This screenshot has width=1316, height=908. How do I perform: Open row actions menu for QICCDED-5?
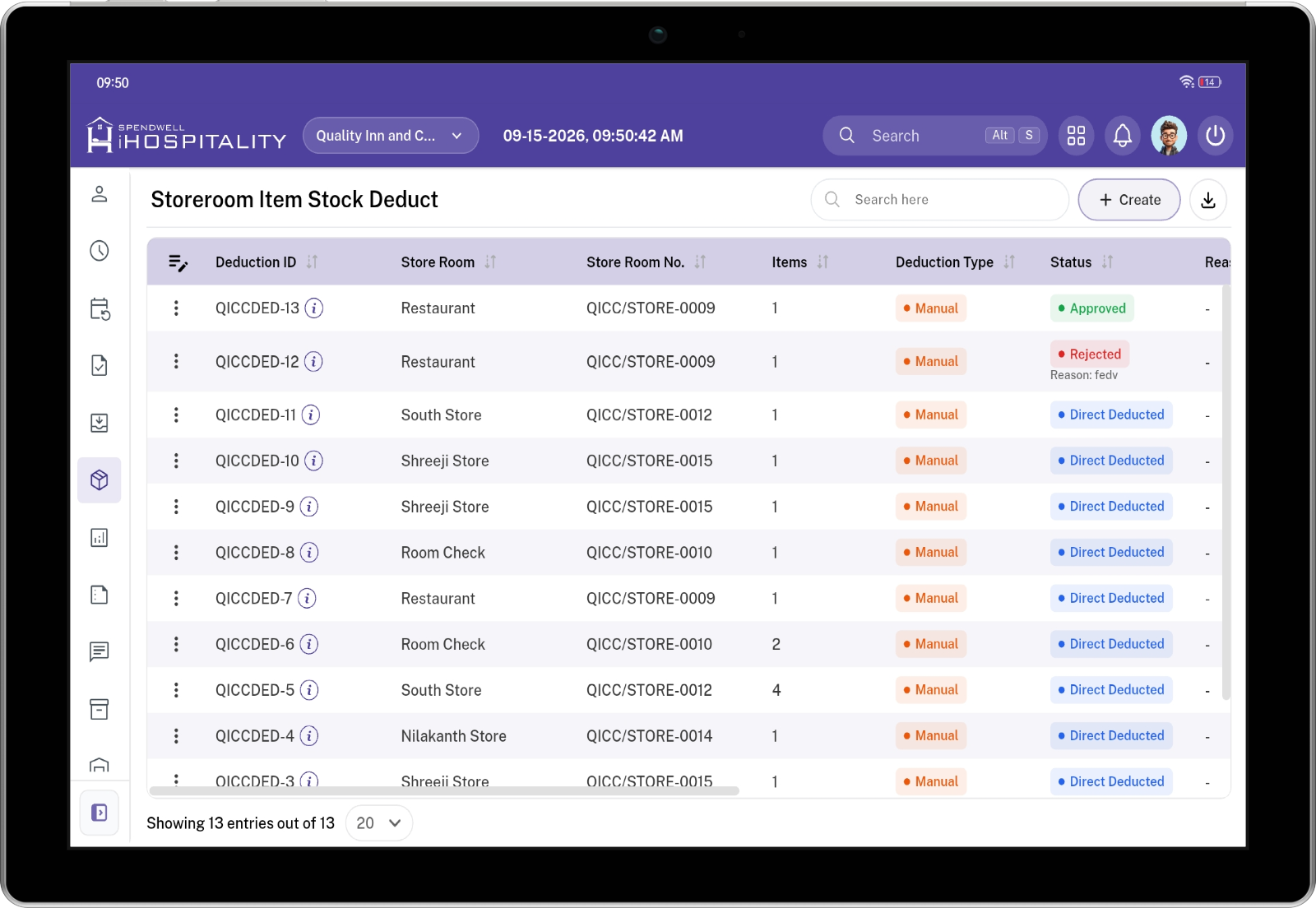pyautogui.click(x=176, y=690)
